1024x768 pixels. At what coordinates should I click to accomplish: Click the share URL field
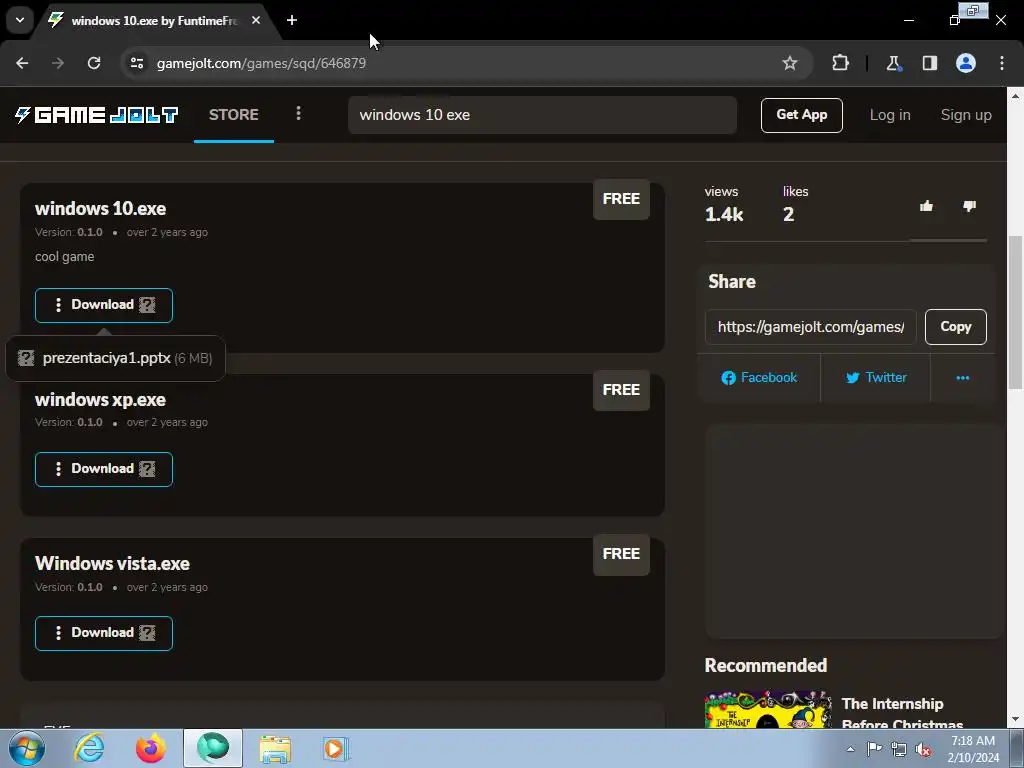tap(810, 327)
